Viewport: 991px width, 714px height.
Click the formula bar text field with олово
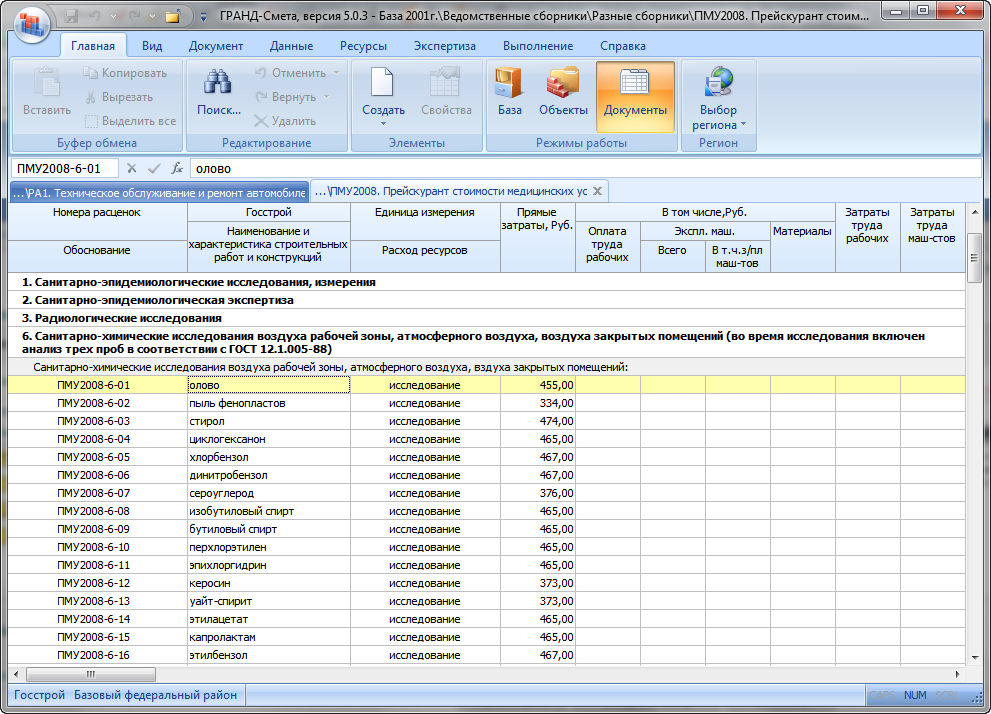(x=580, y=168)
